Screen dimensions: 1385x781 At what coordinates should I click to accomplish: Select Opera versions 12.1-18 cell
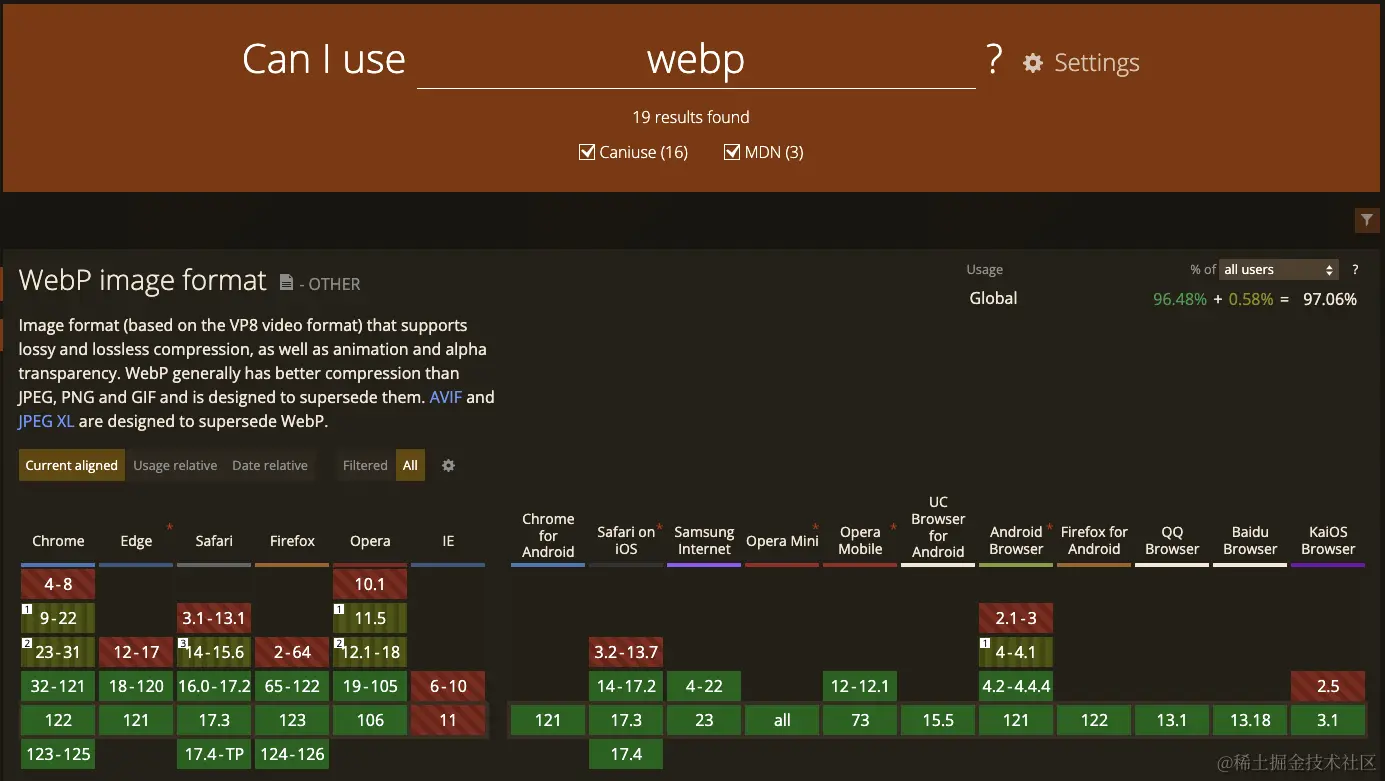pyautogui.click(x=370, y=652)
